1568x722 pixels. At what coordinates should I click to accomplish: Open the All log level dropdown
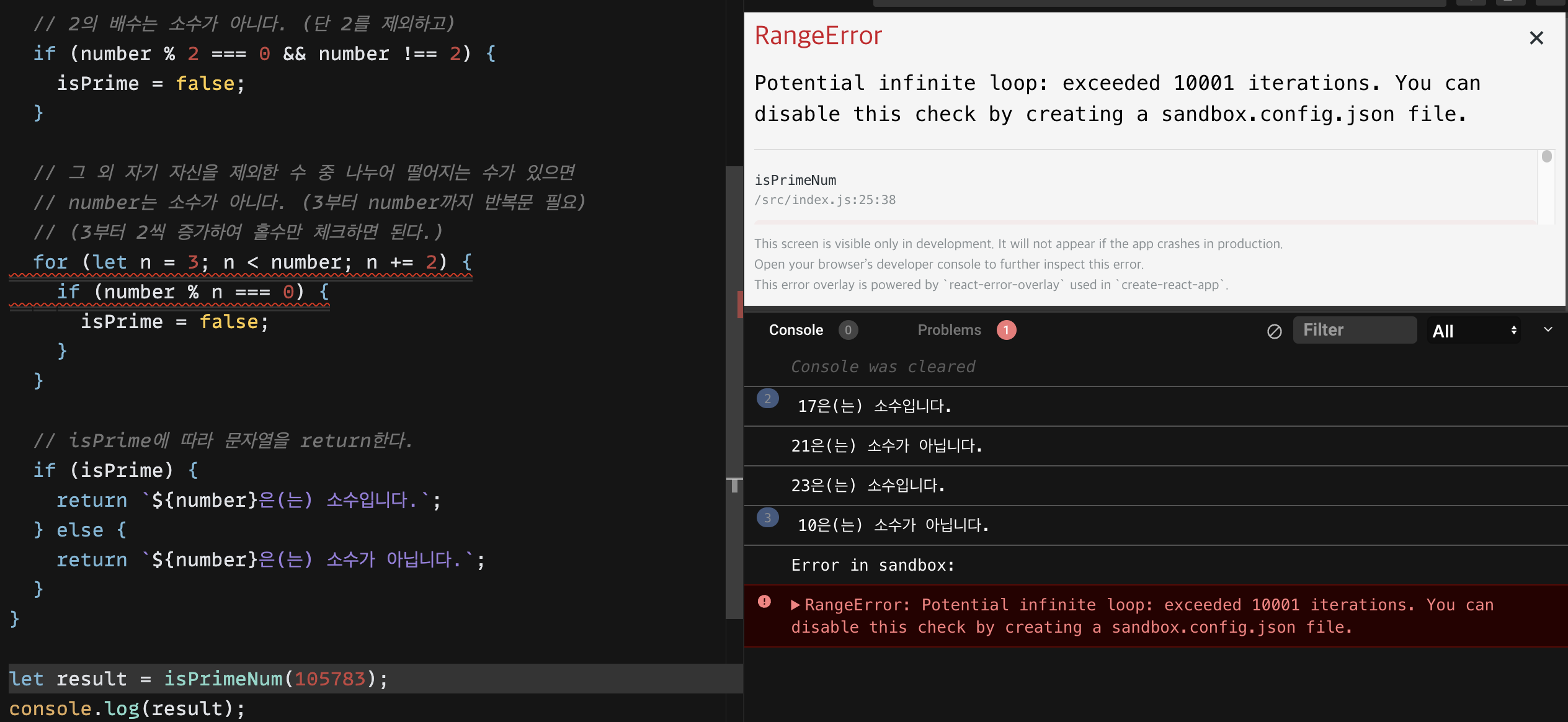point(1474,331)
